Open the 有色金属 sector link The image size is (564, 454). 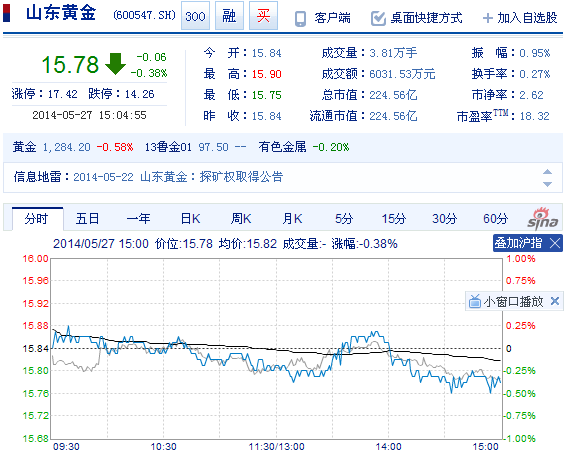tap(282, 147)
